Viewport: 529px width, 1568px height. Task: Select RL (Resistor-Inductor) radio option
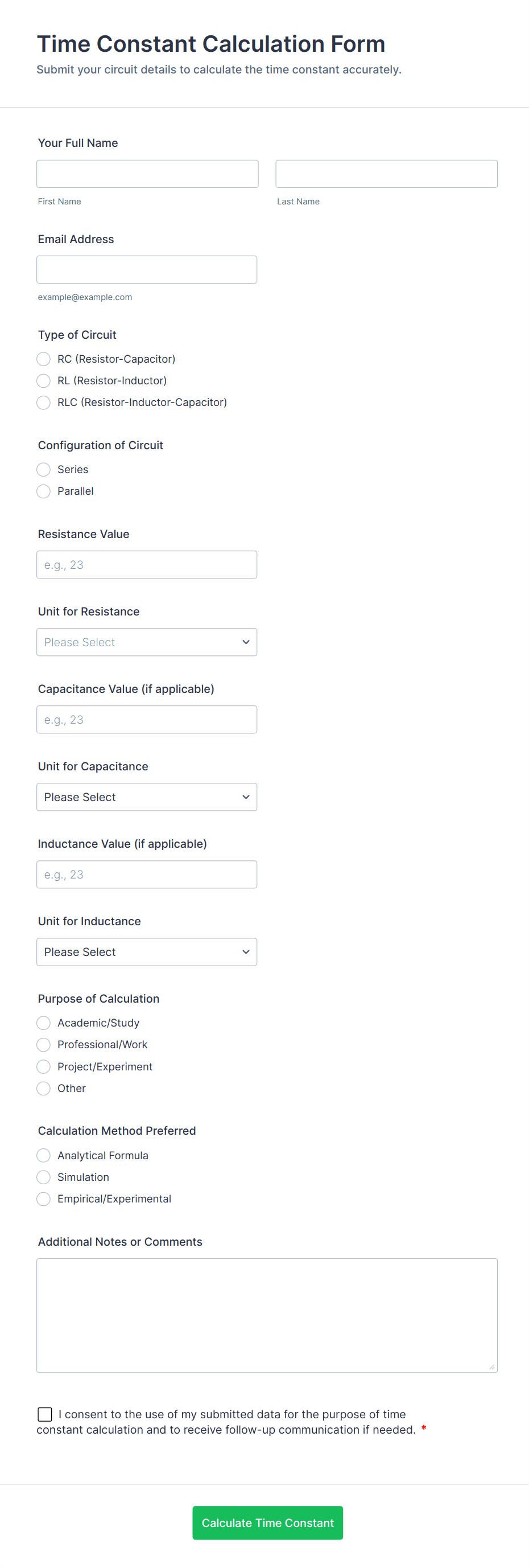(x=44, y=381)
